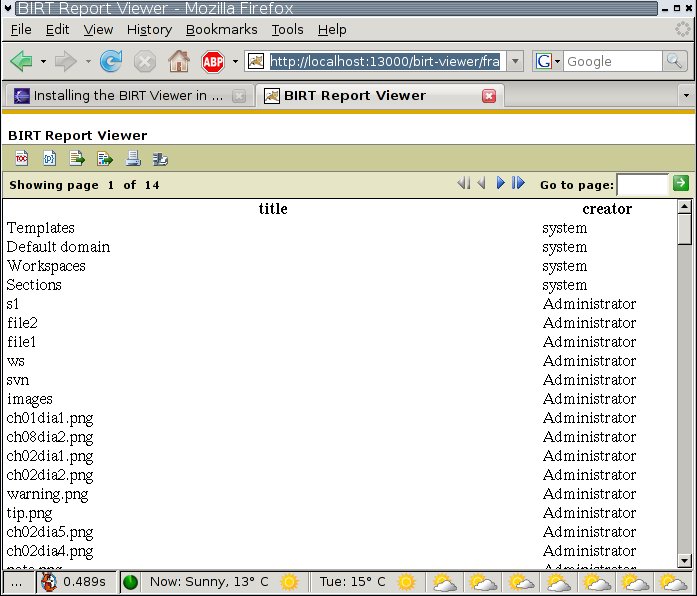Go to the previous page arrow
Viewport: 697px width, 596px height.
pos(481,183)
